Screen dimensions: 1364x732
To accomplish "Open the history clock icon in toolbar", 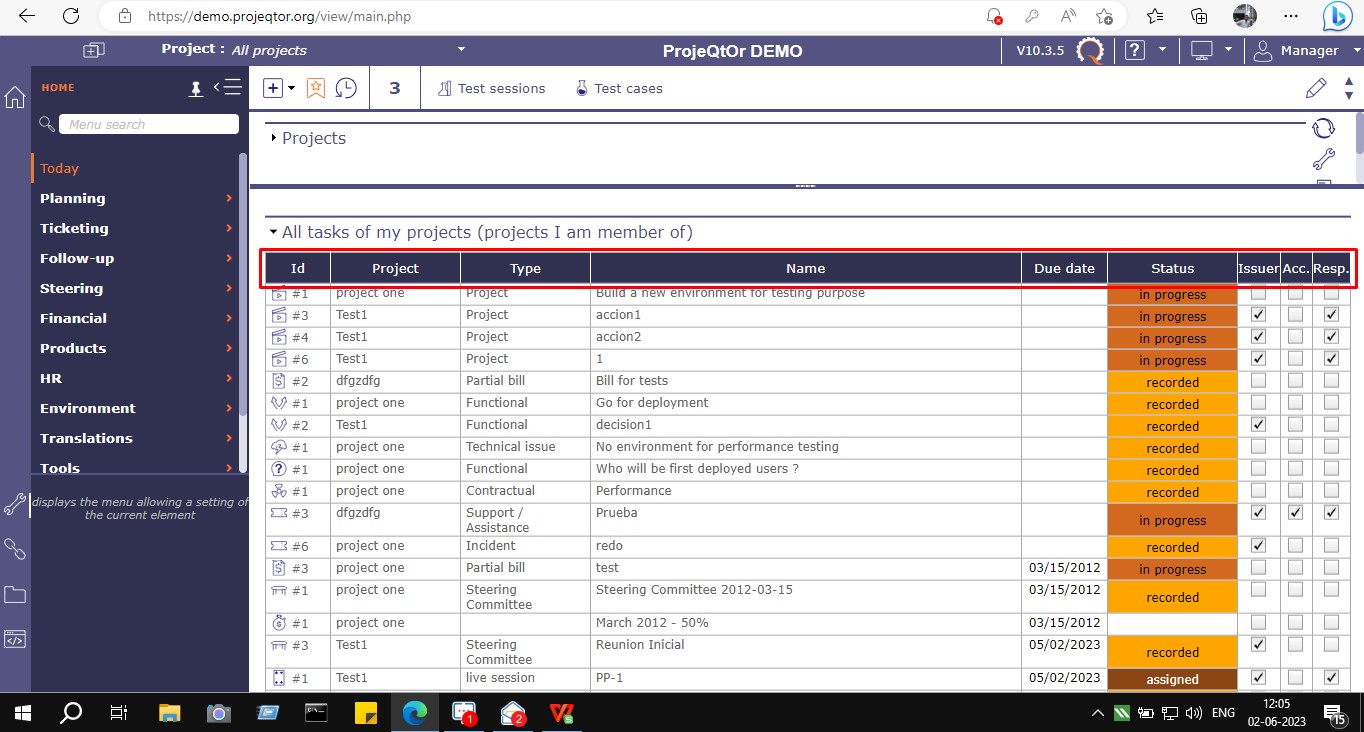I will 346,88.
